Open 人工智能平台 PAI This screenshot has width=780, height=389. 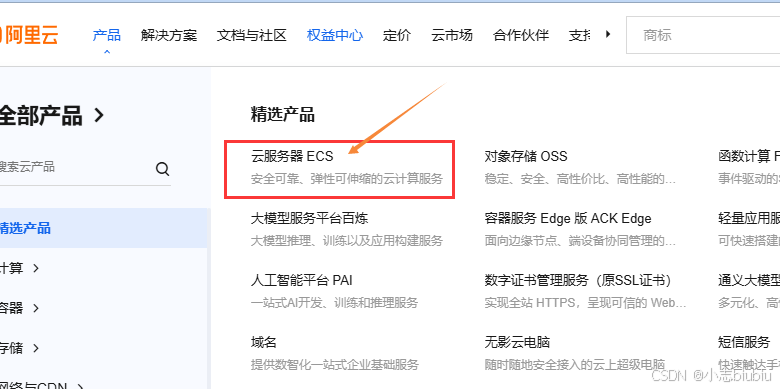coord(301,280)
